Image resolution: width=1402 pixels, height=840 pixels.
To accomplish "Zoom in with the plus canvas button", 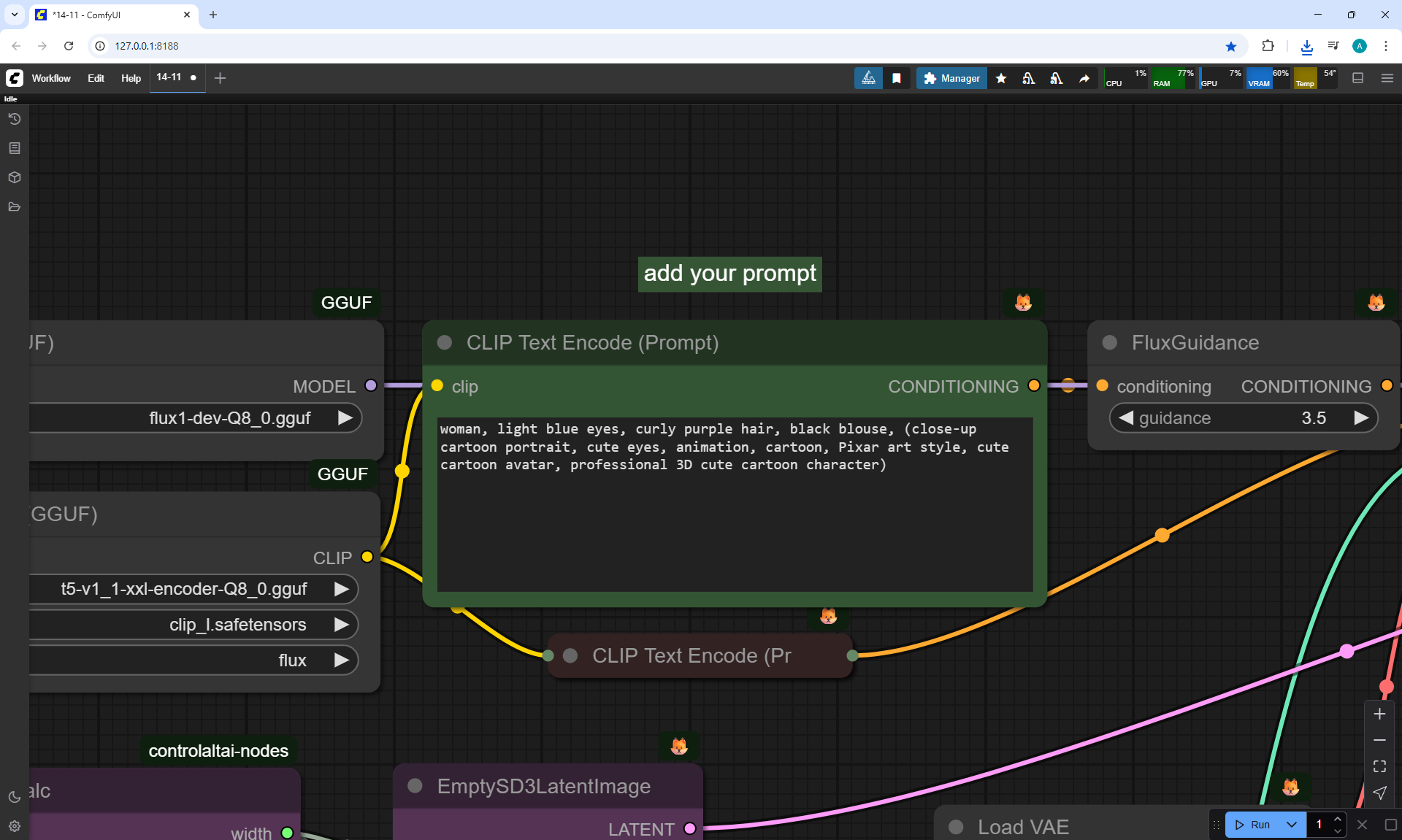I will click(1379, 714).
